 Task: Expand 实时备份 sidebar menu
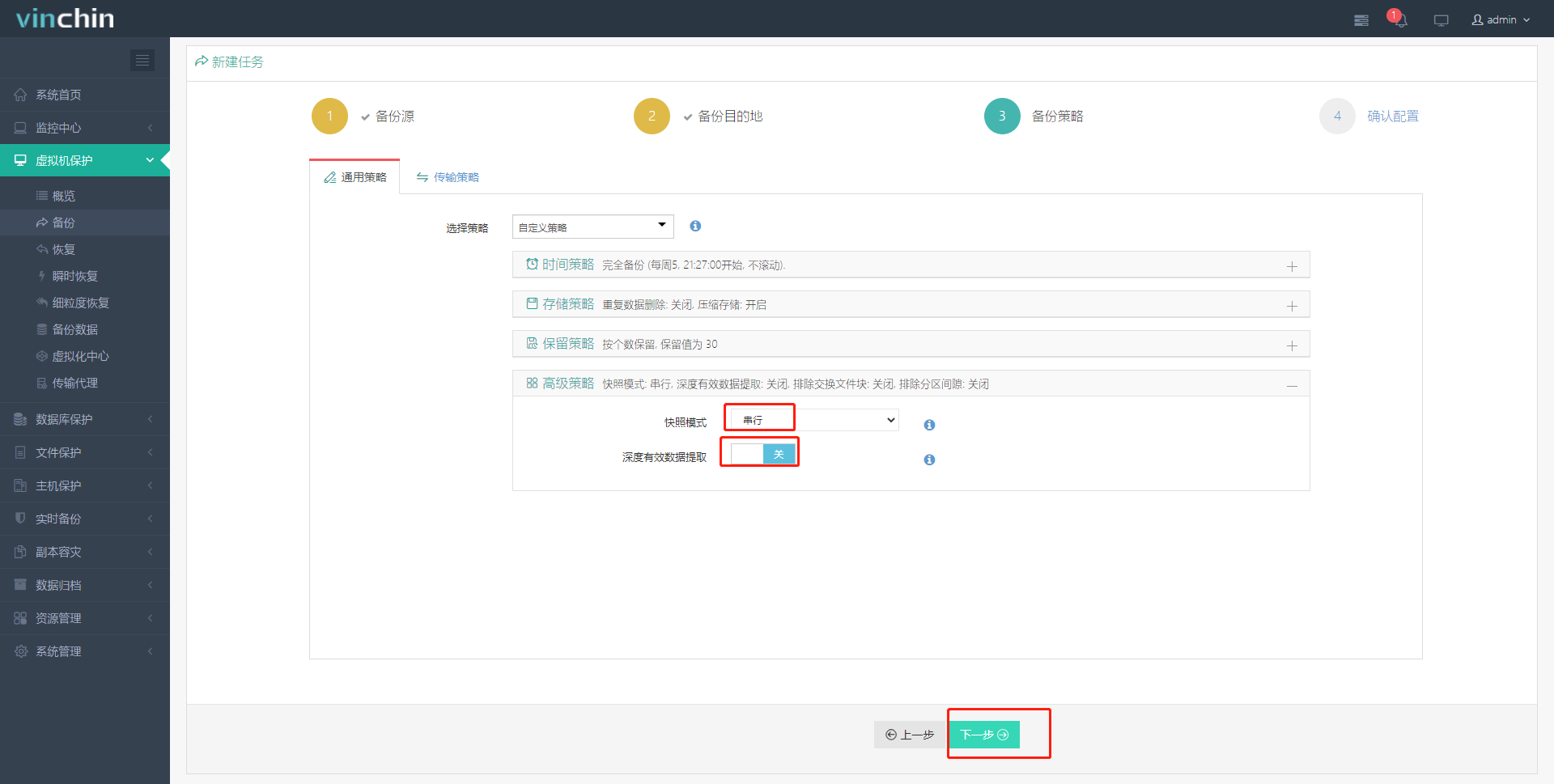[x=85, y=519]
